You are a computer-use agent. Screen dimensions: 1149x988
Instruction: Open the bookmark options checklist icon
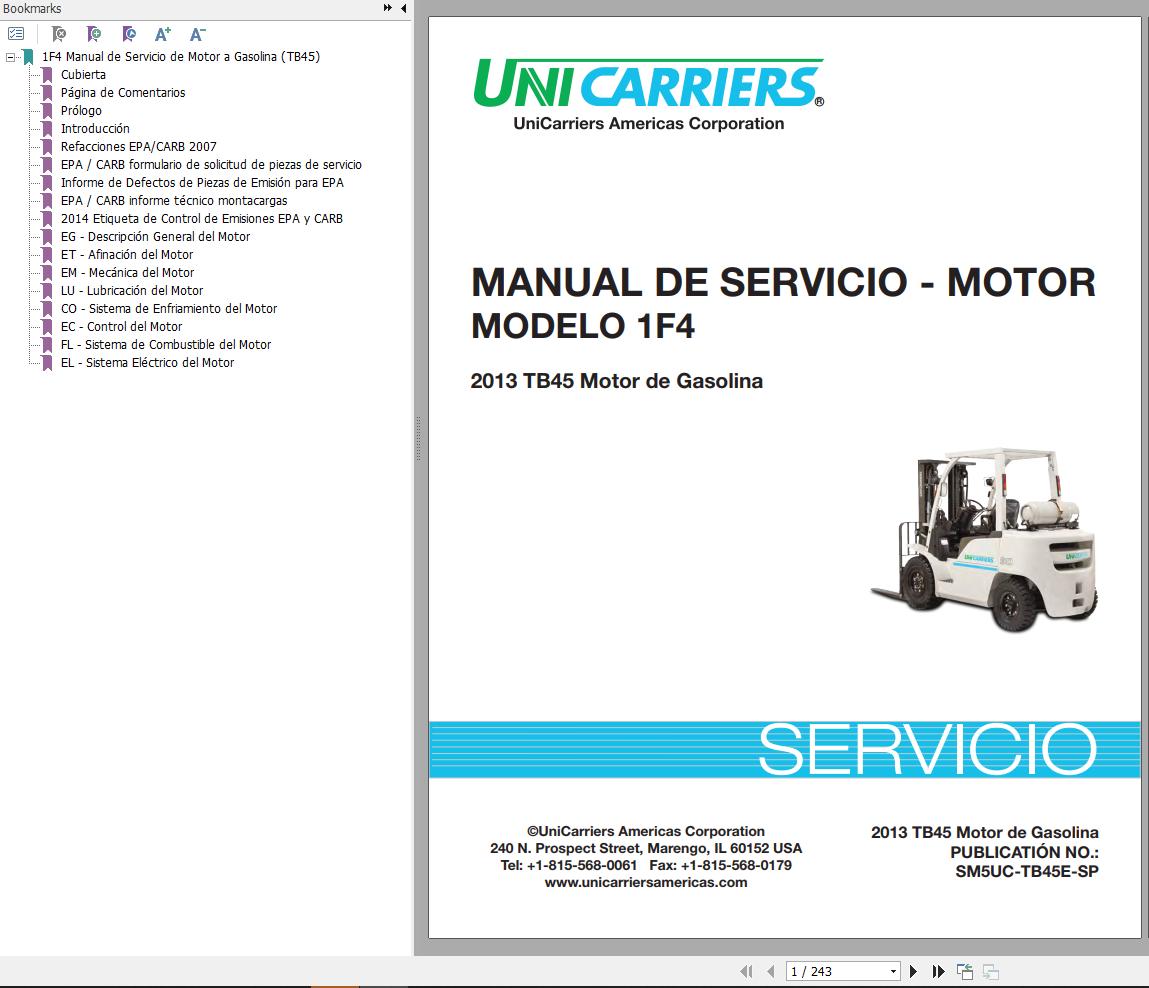pyautogui.click(x=15, y=33)
